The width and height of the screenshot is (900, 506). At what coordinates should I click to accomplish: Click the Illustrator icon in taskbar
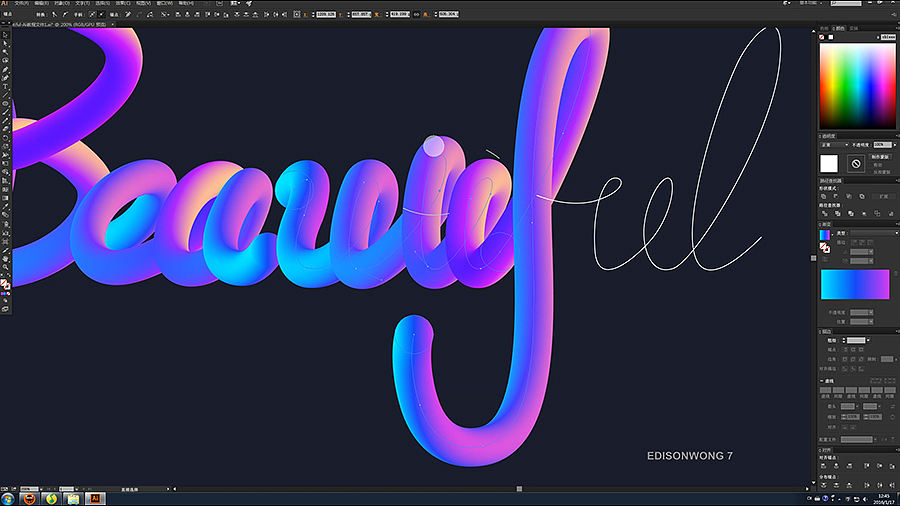[x=95, y=499]
